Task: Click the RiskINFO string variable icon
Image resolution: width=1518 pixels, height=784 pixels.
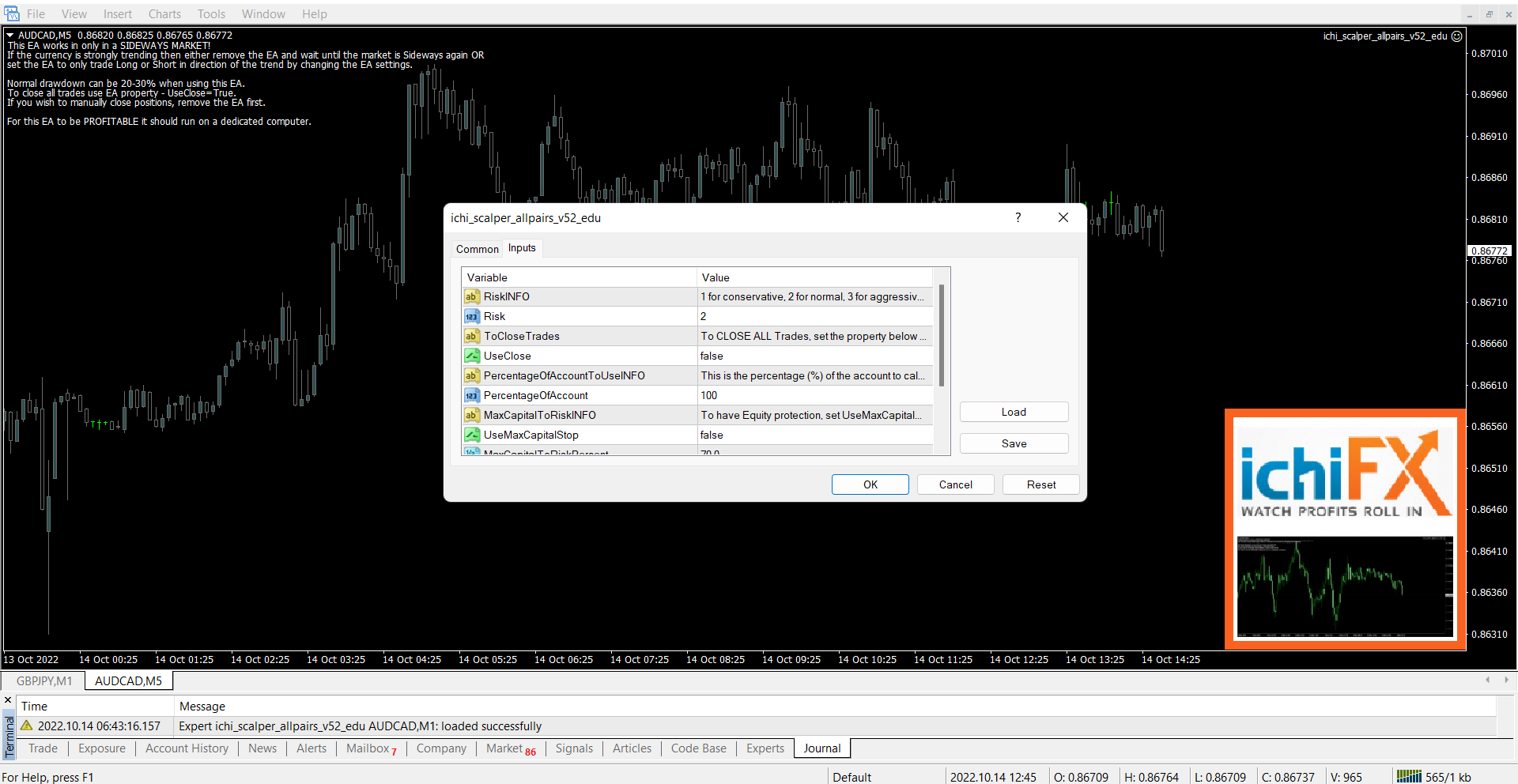Action: point(471,296)
